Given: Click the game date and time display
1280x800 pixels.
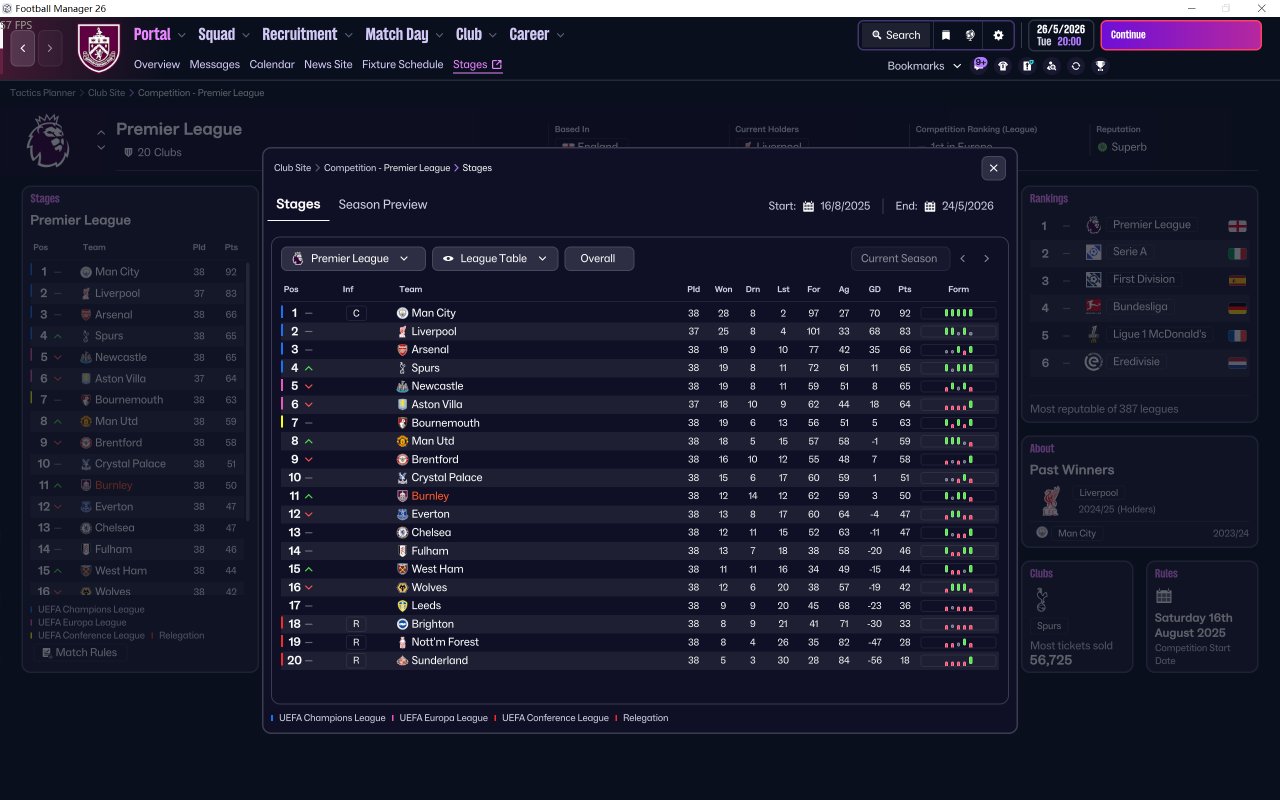Looking at the screenshot, I should 1062,35.
